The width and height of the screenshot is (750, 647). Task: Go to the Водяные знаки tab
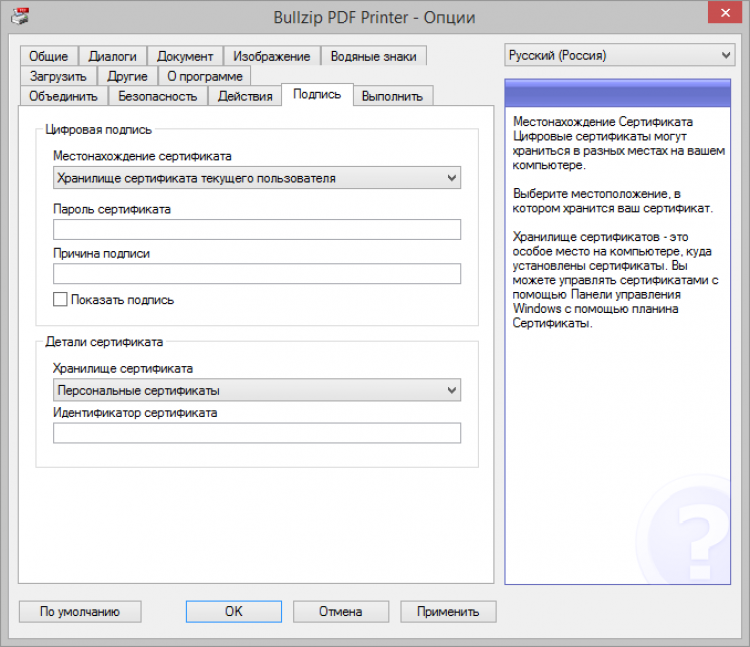[374, 56]
